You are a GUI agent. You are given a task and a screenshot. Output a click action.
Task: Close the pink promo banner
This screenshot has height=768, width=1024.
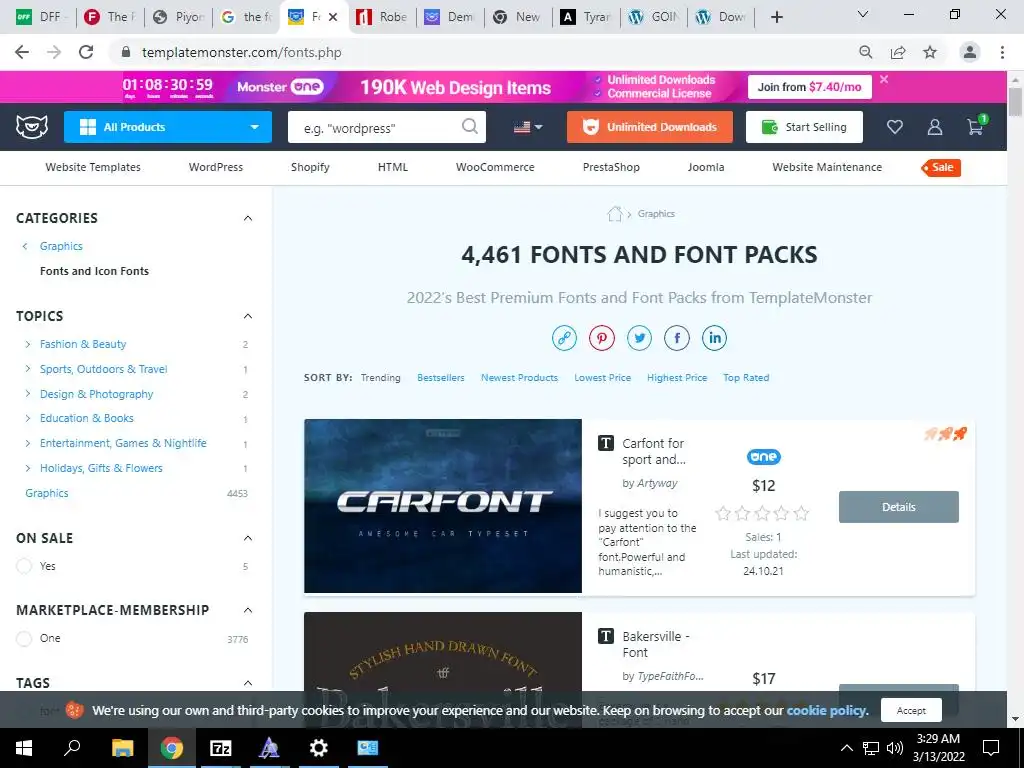pyautogui.click(x=884, y=79)
